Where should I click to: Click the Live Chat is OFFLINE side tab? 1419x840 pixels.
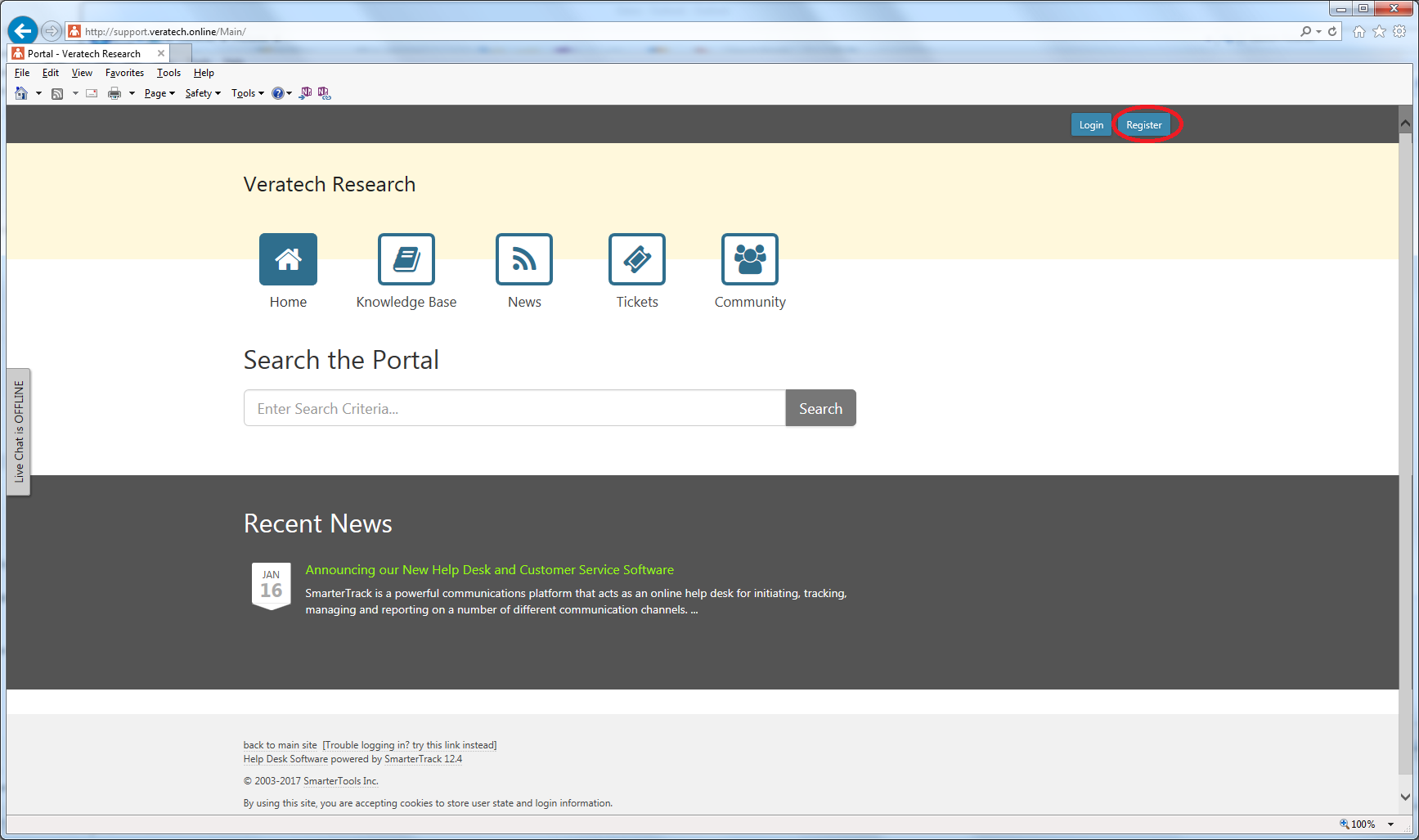18,432
